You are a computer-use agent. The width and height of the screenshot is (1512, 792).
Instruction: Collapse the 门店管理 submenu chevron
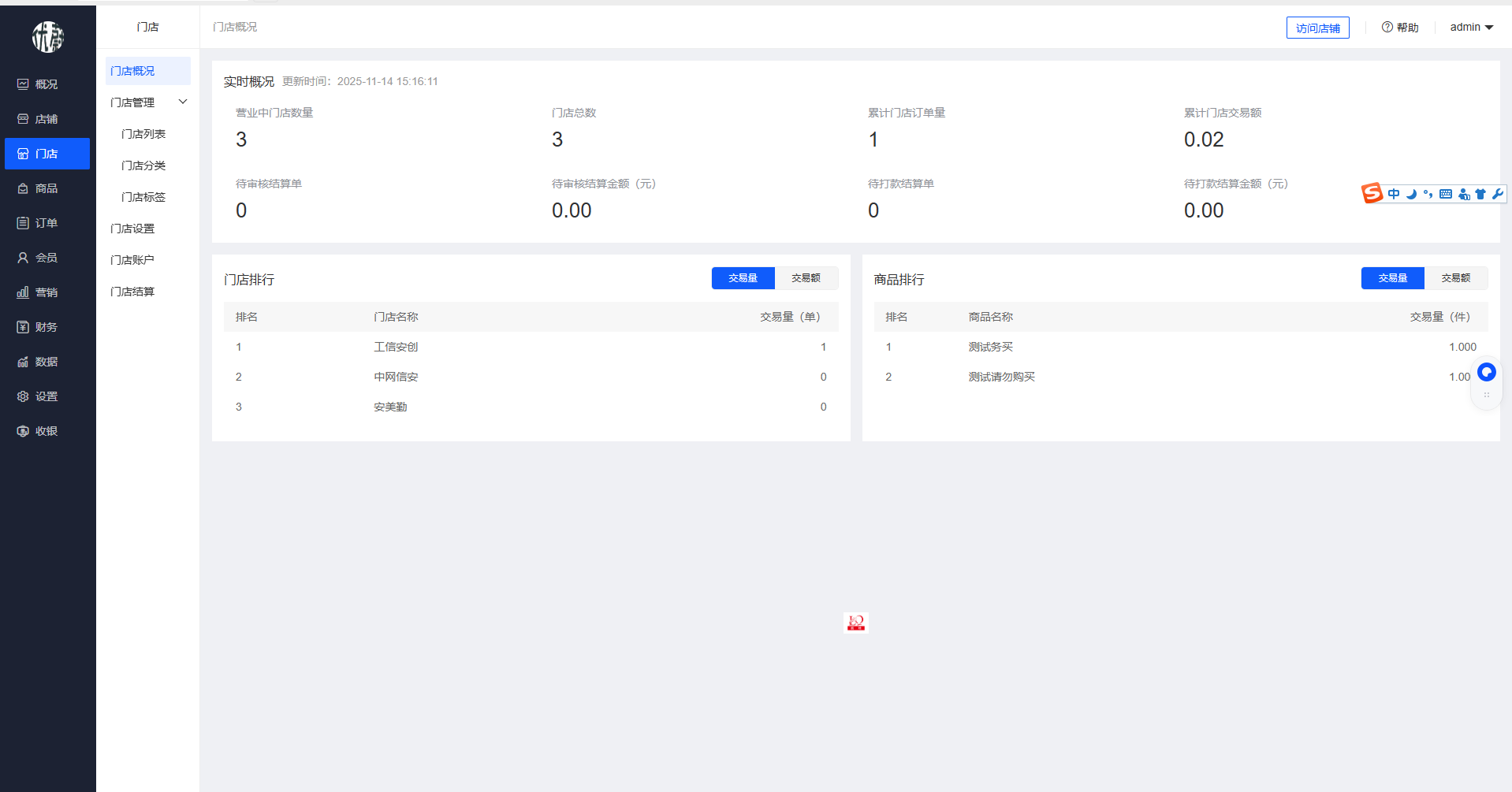(x=183, y=102)
